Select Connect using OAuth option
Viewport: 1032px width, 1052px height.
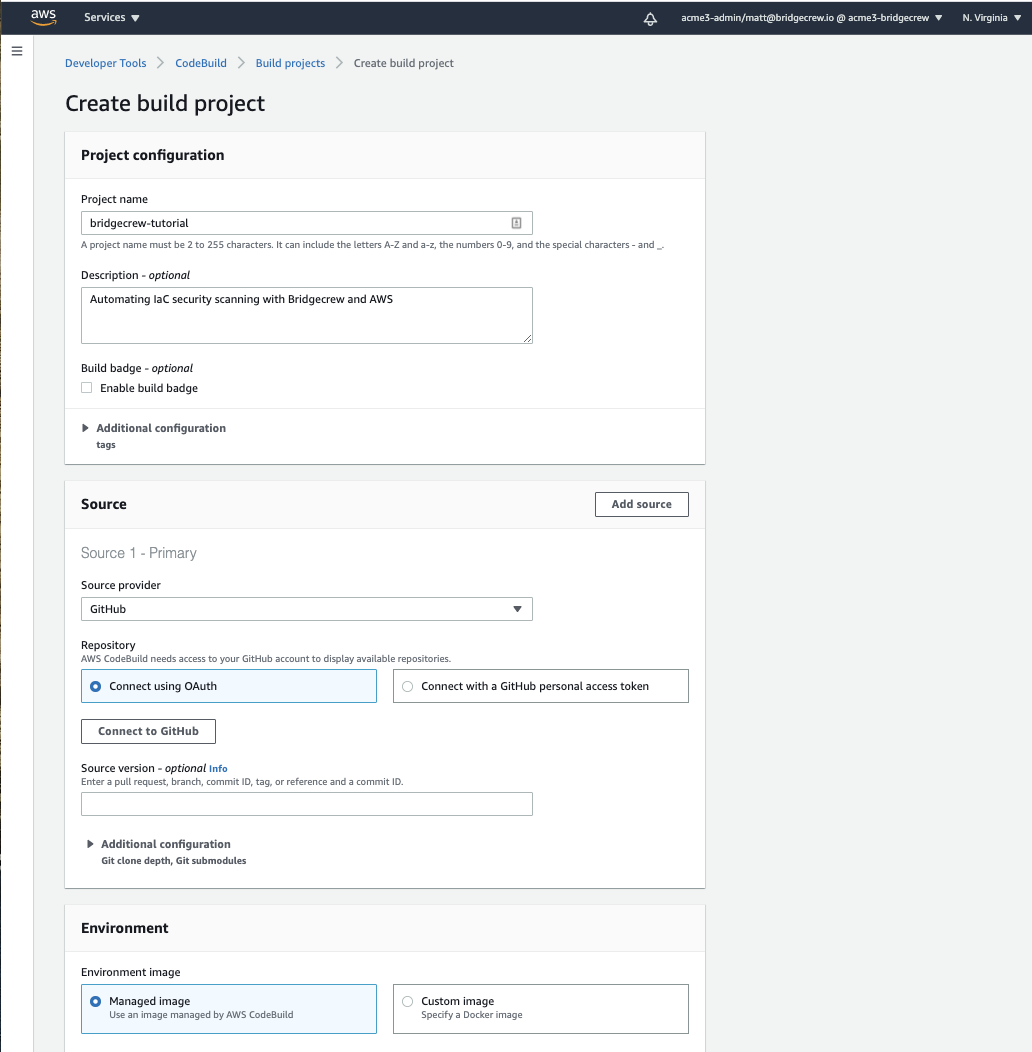[x=229, y=686]
